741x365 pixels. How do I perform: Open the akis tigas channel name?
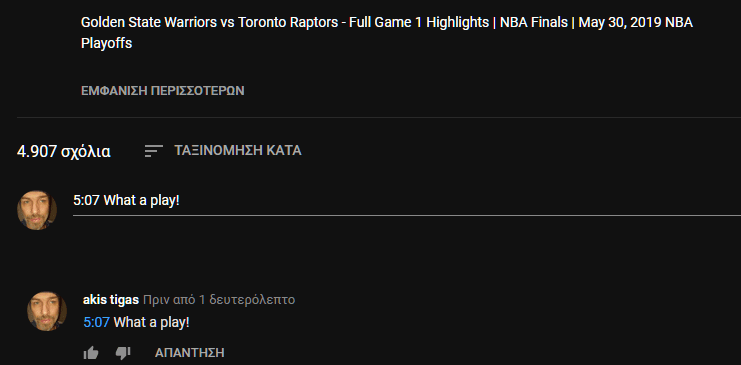tap(111, 300)
